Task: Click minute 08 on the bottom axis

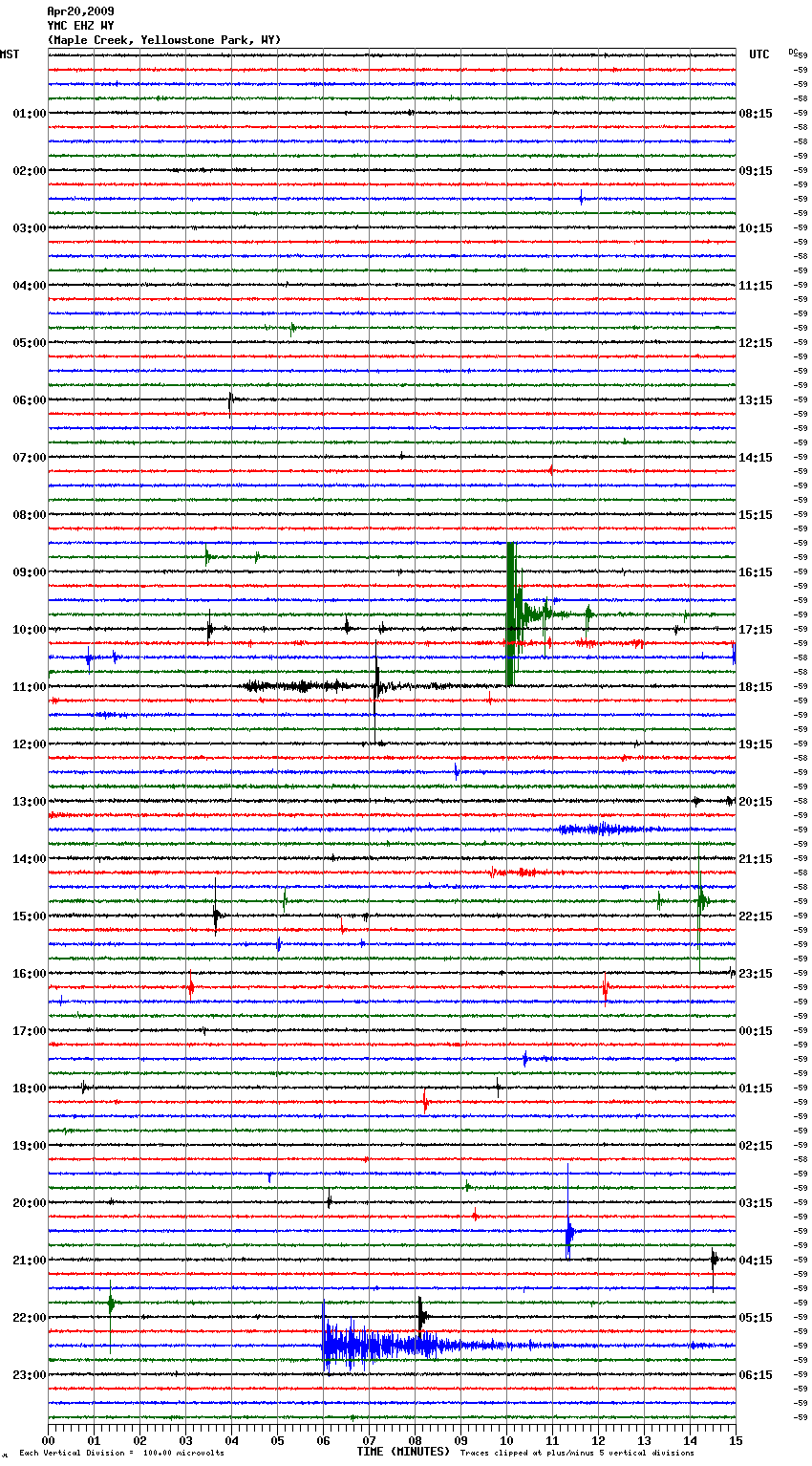Action: click(x=415, y=1440)
